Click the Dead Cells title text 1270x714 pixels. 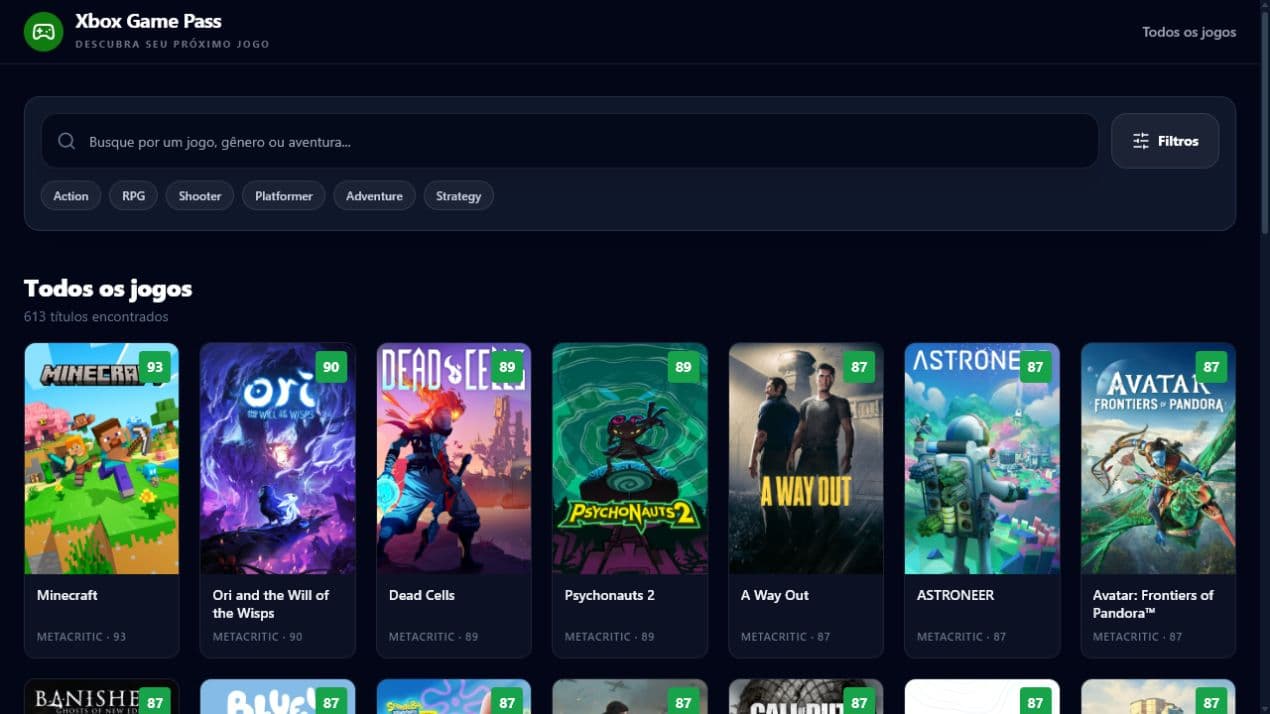pos(421,595)
